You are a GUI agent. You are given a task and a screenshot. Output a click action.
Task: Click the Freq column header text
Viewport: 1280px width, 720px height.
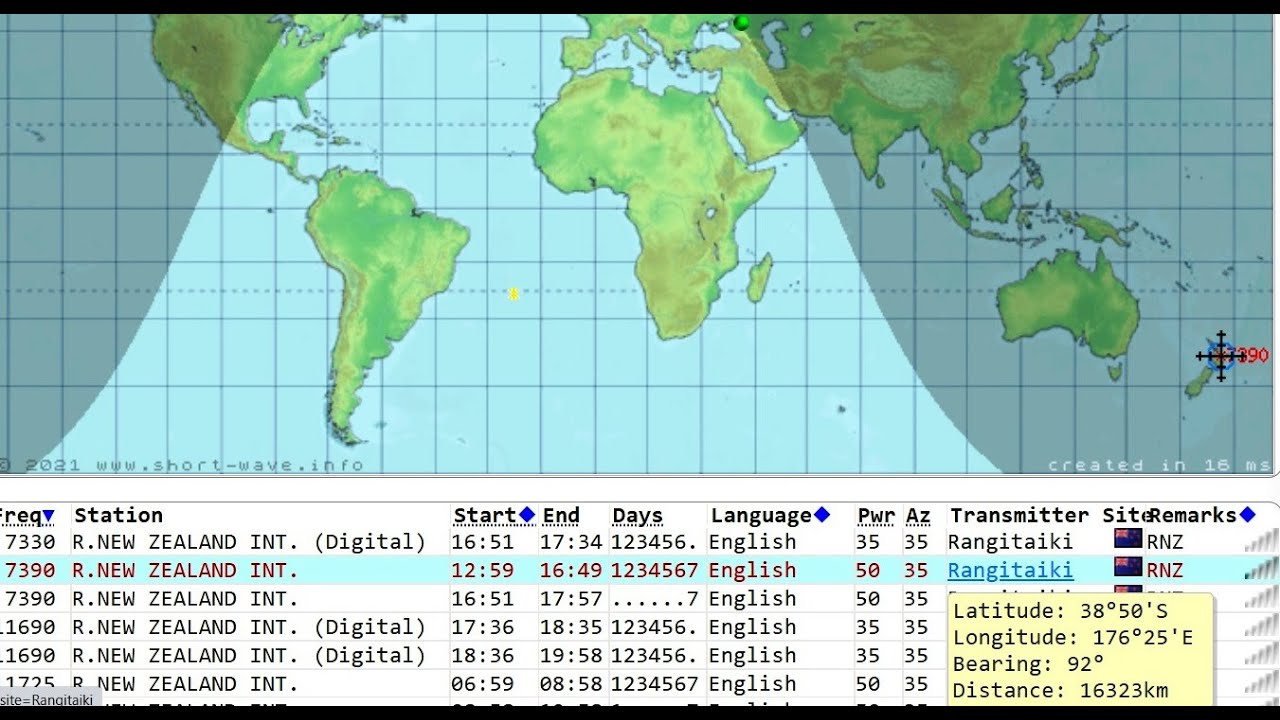coord(20,515)
